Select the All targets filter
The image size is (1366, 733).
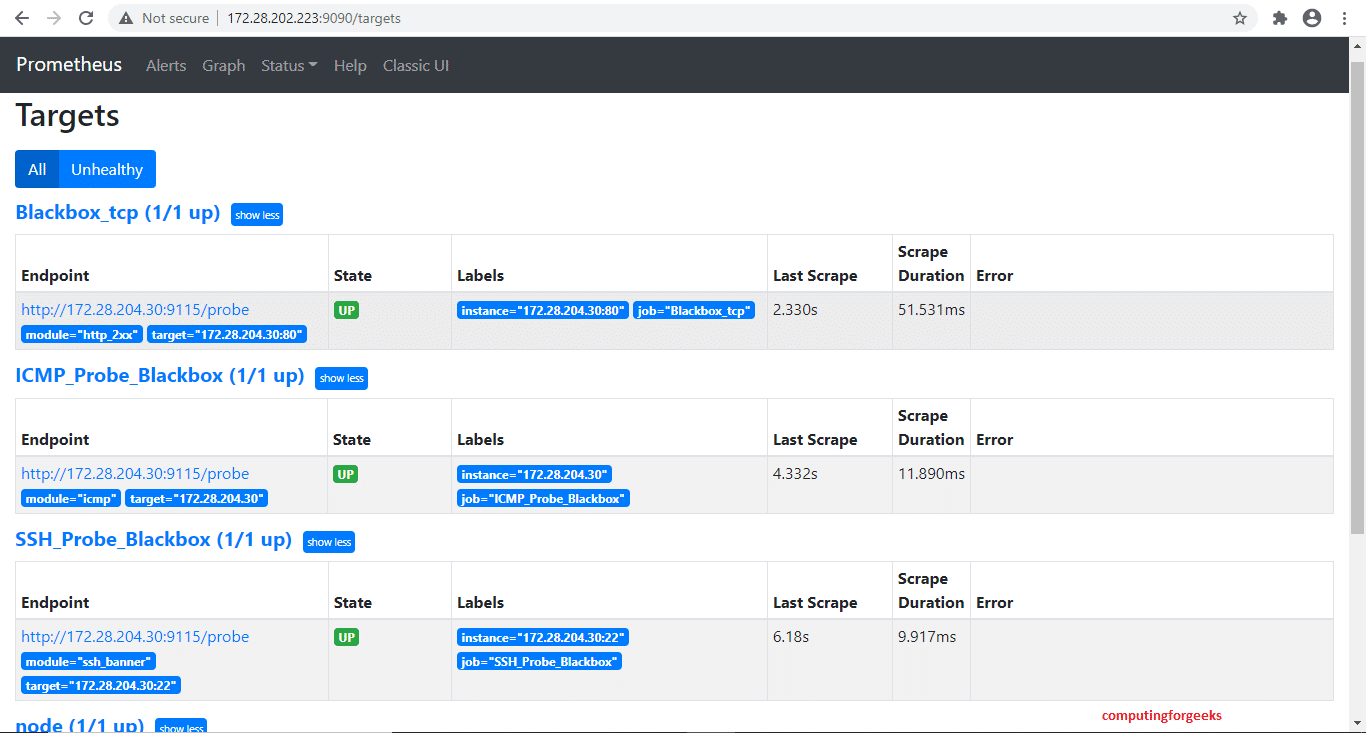click(36, 169)
